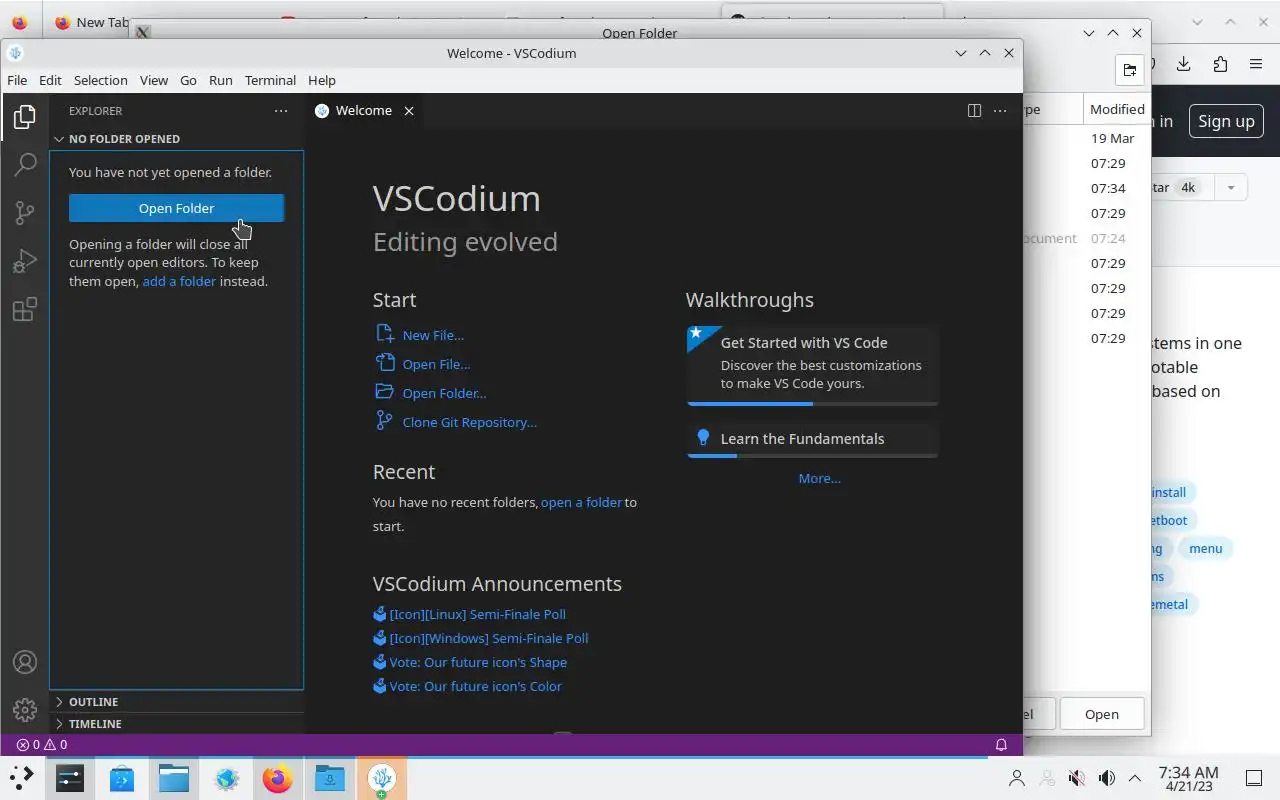Click the VSCodium taskbar icon
Viewport: 1280px width, 800px height.
[x=381, y=778]
